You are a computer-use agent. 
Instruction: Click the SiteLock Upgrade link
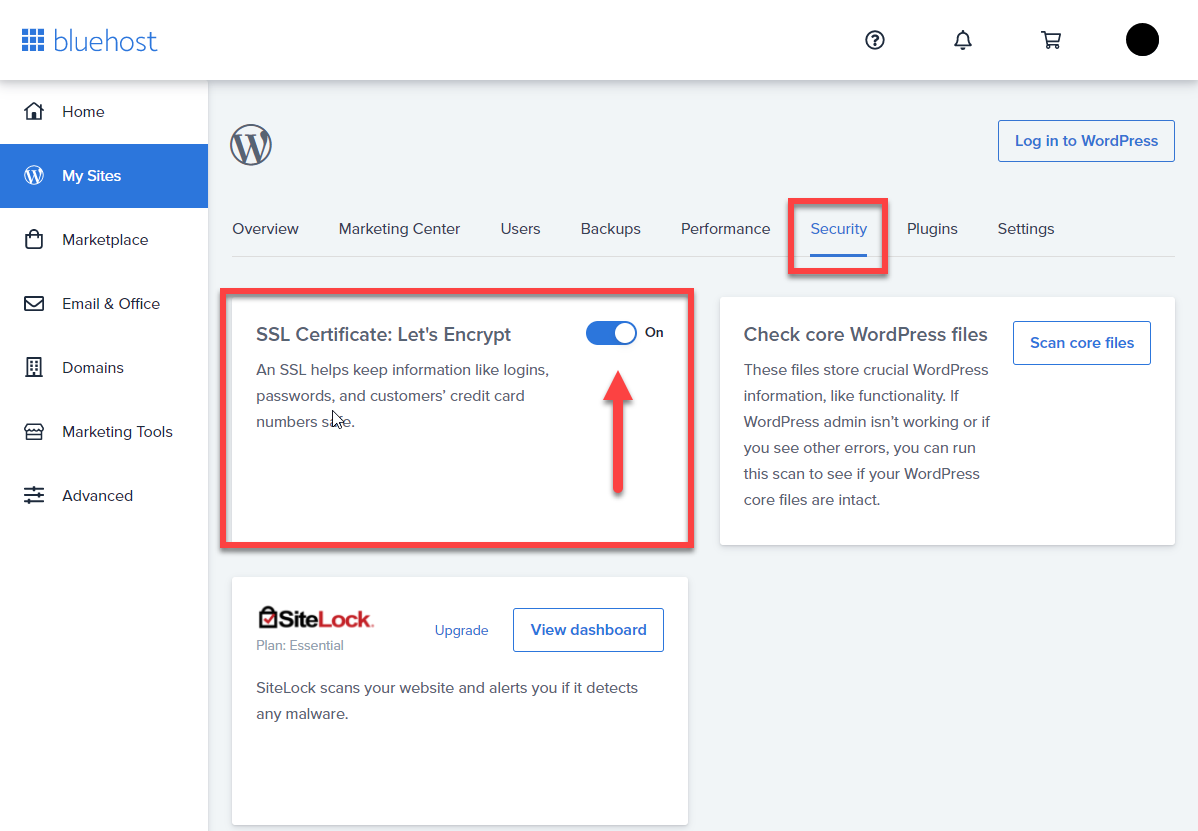click(x=461, y=630)
